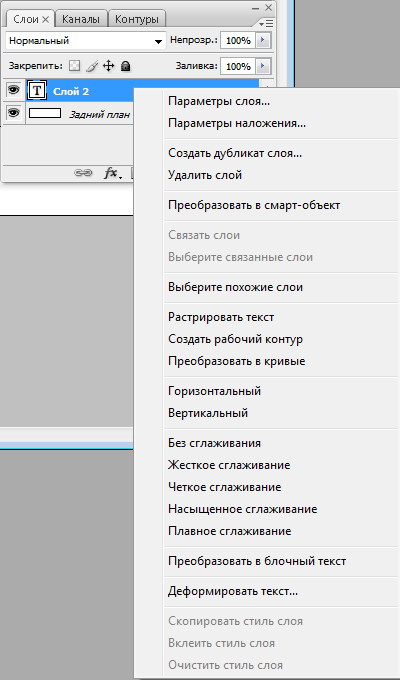Close the panel group with top x
Screen dimensions: 400x680
(269, 7)
